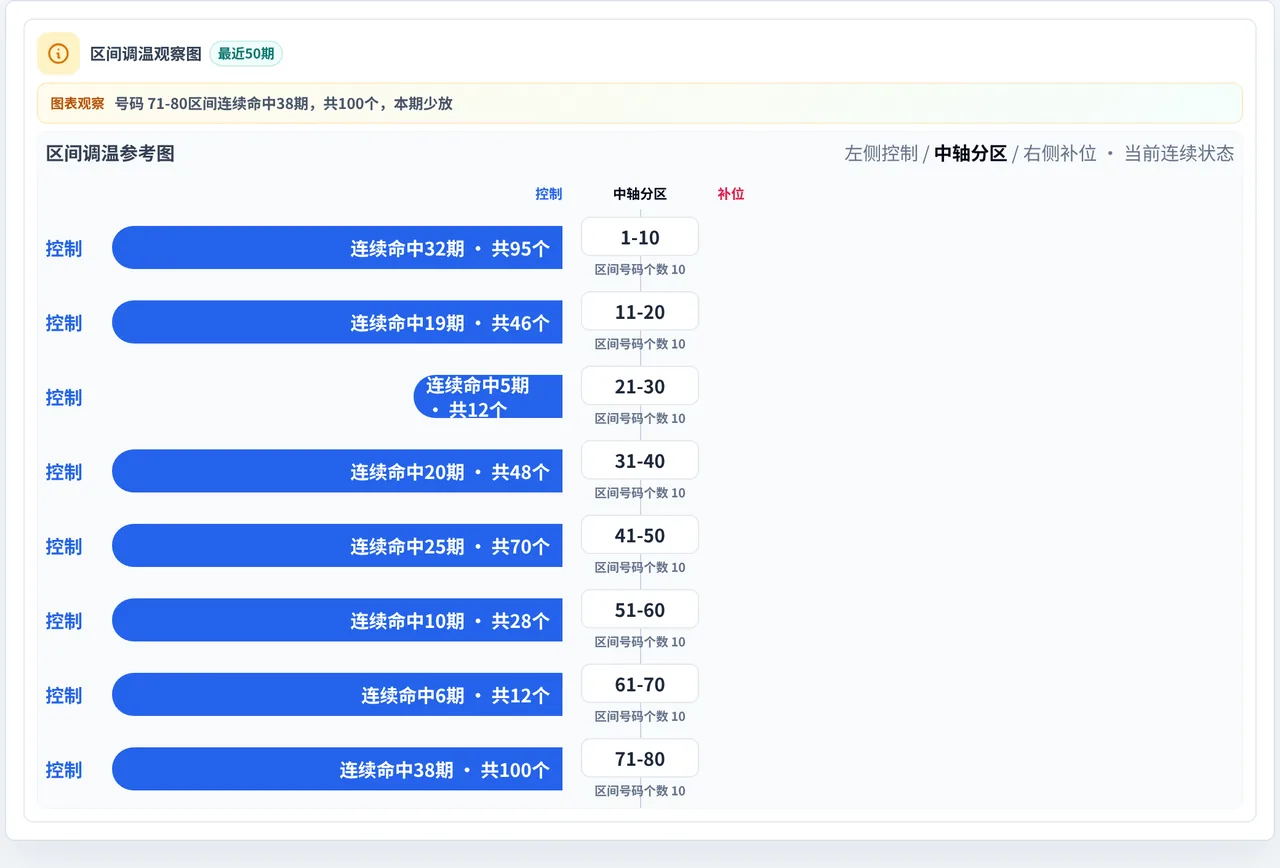Click the 51-60 range box
Screen dimensions: 1280x868
coord(640,610)
